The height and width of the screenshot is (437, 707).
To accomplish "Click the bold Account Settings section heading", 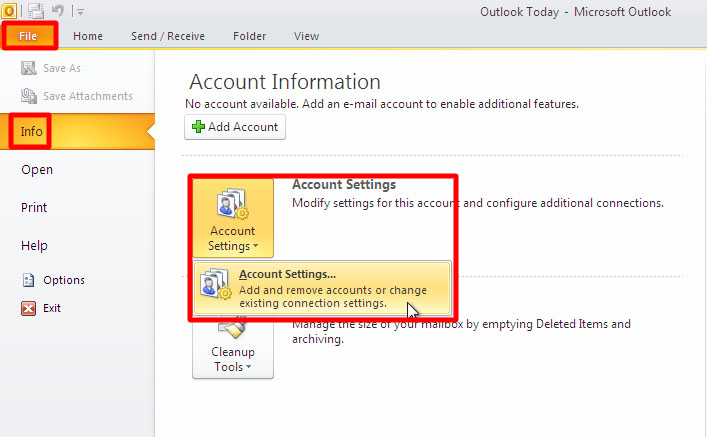I will pyautogui.click(x=344, y=184).
